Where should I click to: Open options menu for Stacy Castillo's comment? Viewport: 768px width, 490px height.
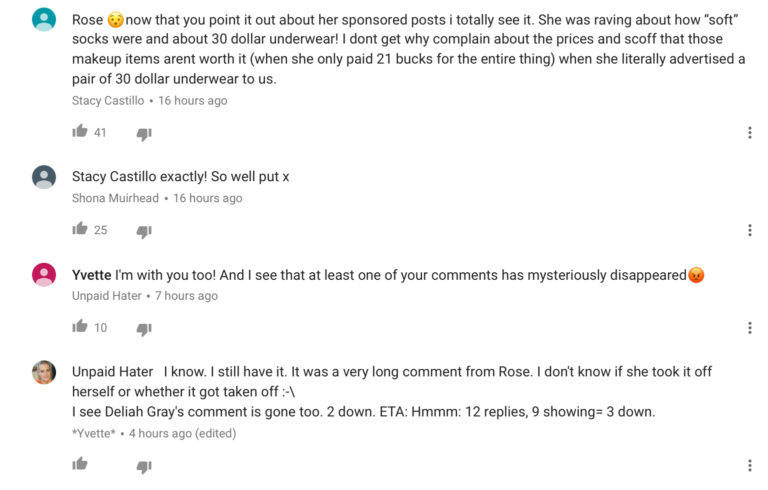(x=749, y=133)
